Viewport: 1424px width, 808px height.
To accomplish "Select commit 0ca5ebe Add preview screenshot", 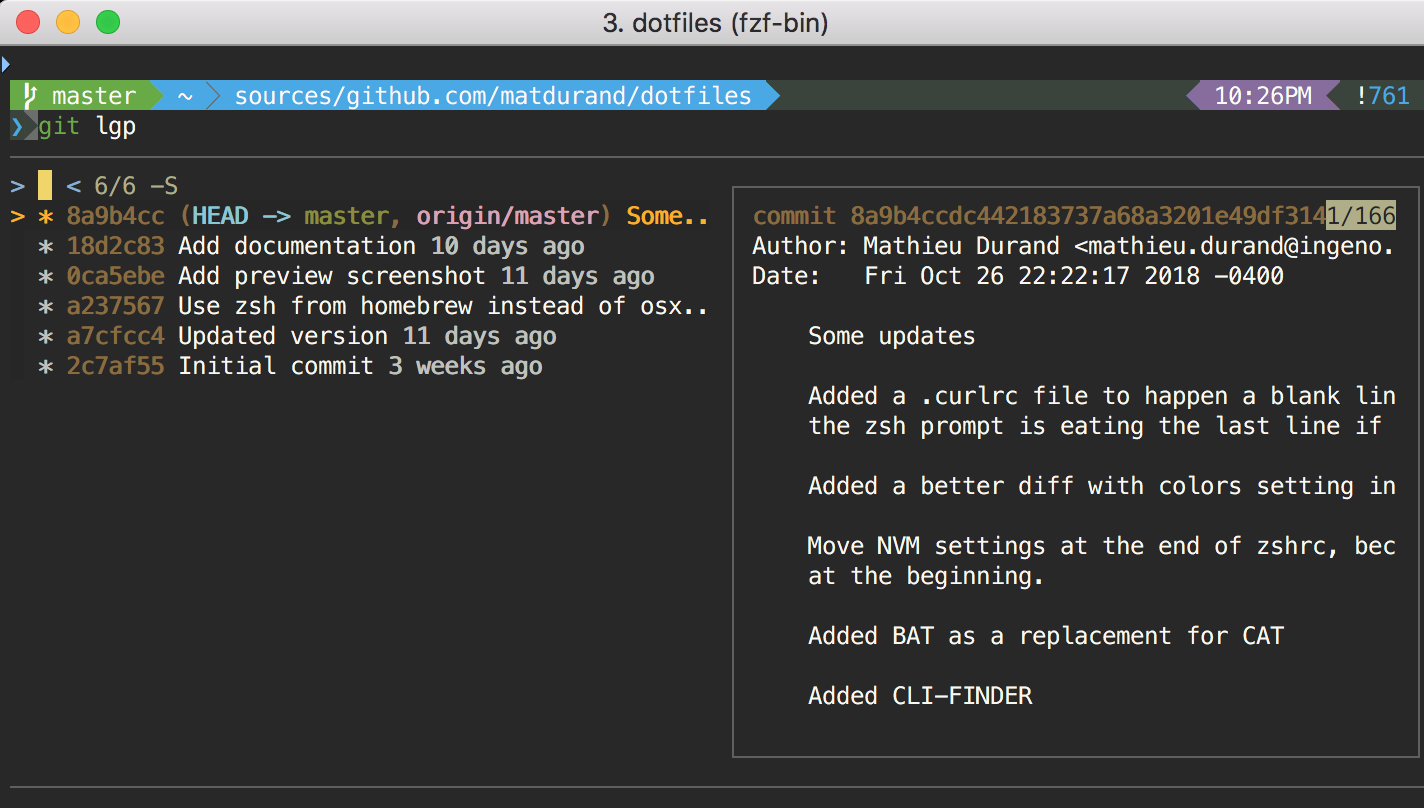I will click(347, 276).
